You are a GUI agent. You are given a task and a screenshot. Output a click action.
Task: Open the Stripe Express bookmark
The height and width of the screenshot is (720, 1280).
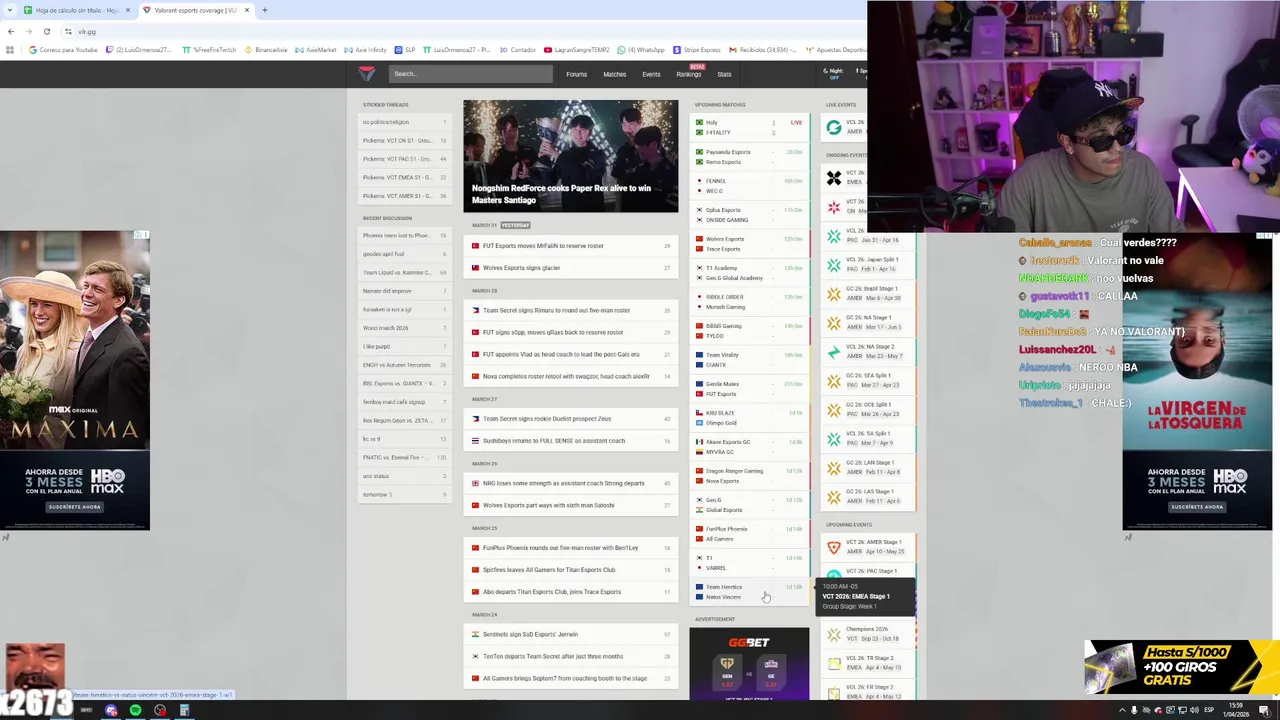coord(696,49)
